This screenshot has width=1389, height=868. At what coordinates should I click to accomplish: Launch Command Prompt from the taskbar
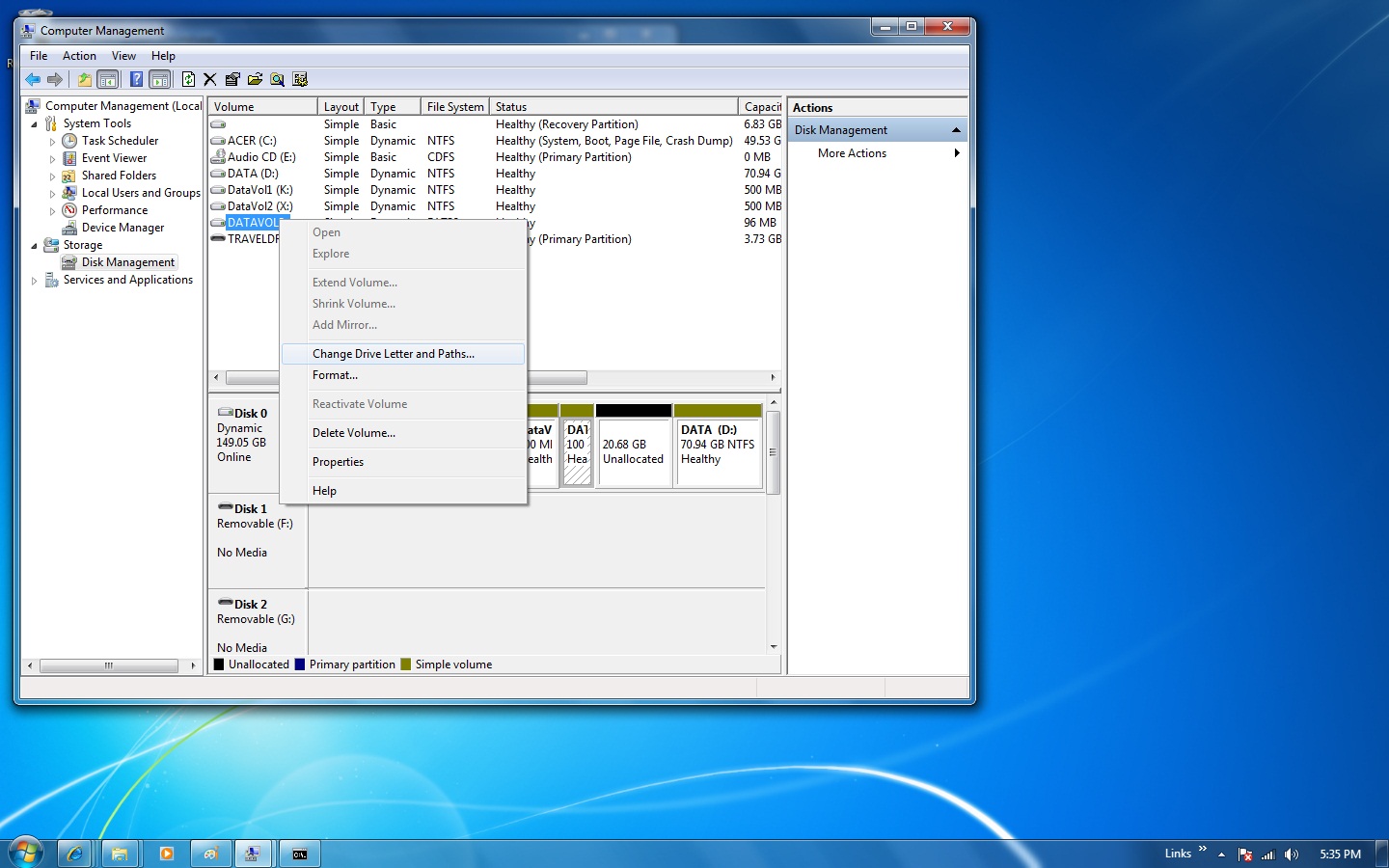point(299,853)
